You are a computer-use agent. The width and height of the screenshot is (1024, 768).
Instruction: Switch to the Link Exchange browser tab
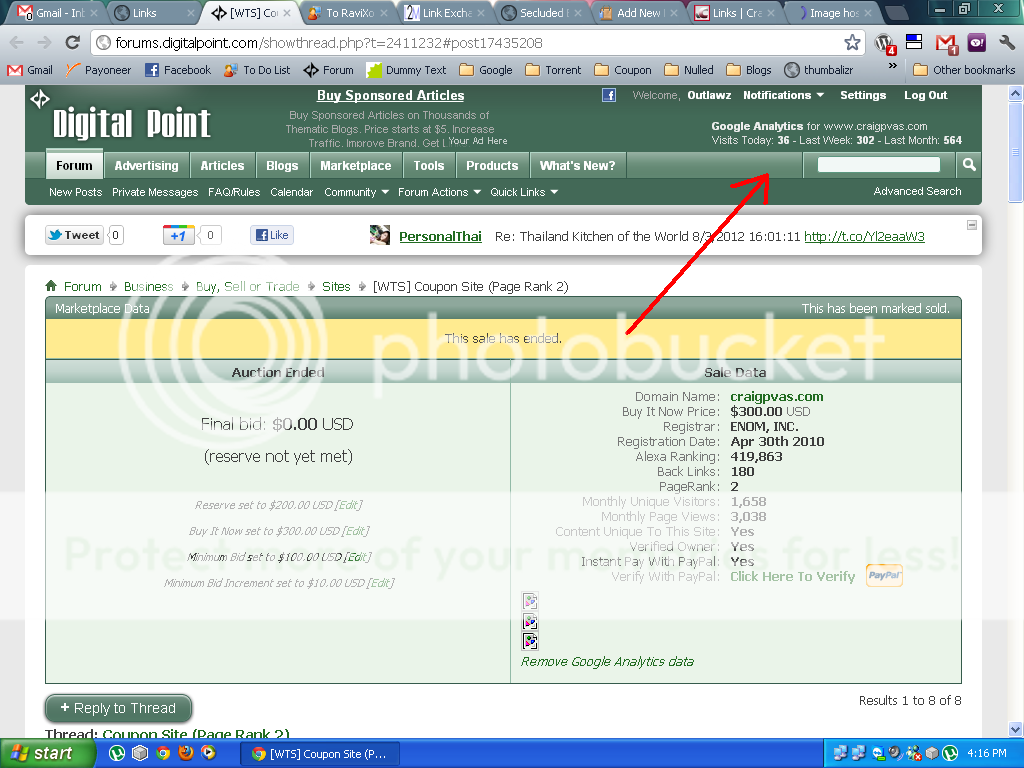446,13
